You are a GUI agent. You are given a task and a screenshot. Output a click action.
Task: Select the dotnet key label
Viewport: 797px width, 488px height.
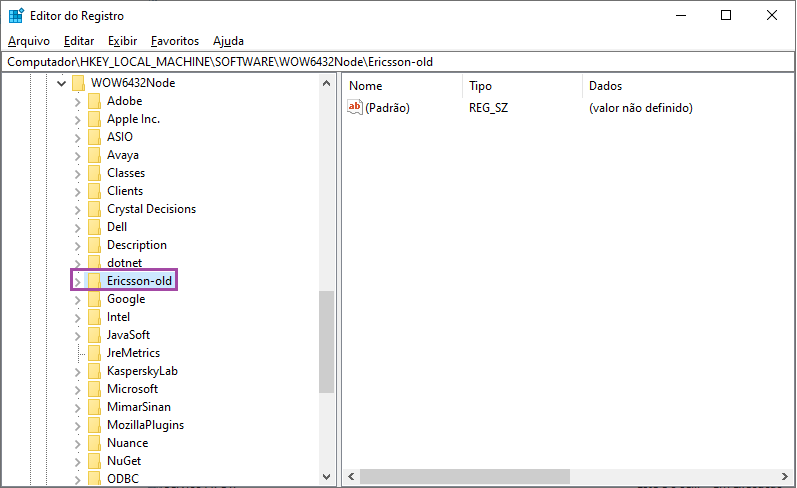[125, 263]
